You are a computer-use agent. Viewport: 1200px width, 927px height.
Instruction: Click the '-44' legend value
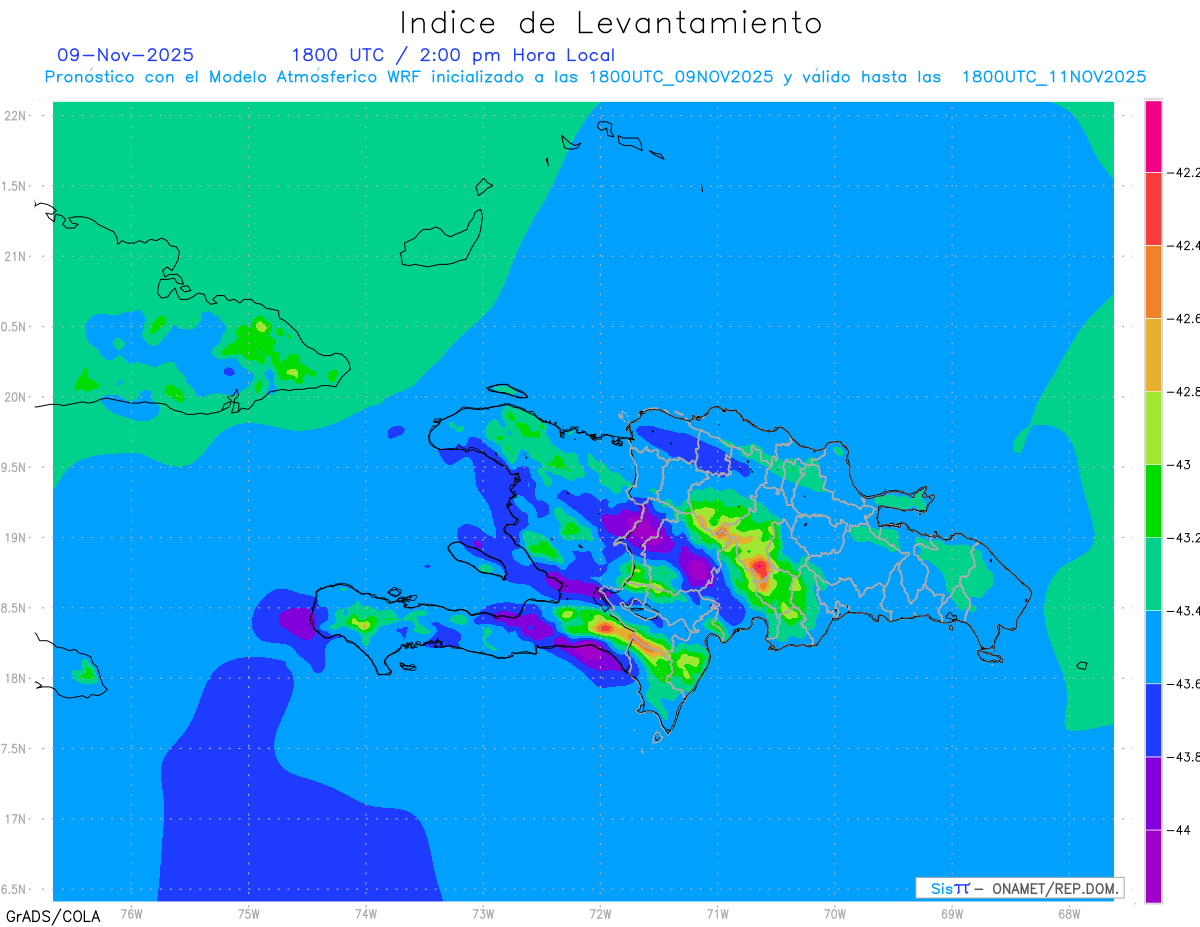point(1180,829)
